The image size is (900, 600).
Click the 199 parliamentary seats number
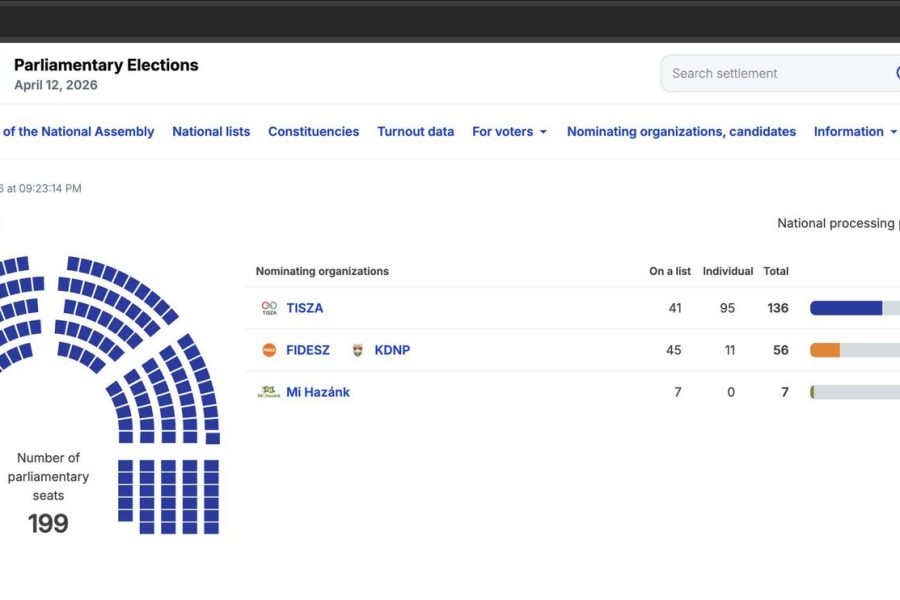coord(48,524)
